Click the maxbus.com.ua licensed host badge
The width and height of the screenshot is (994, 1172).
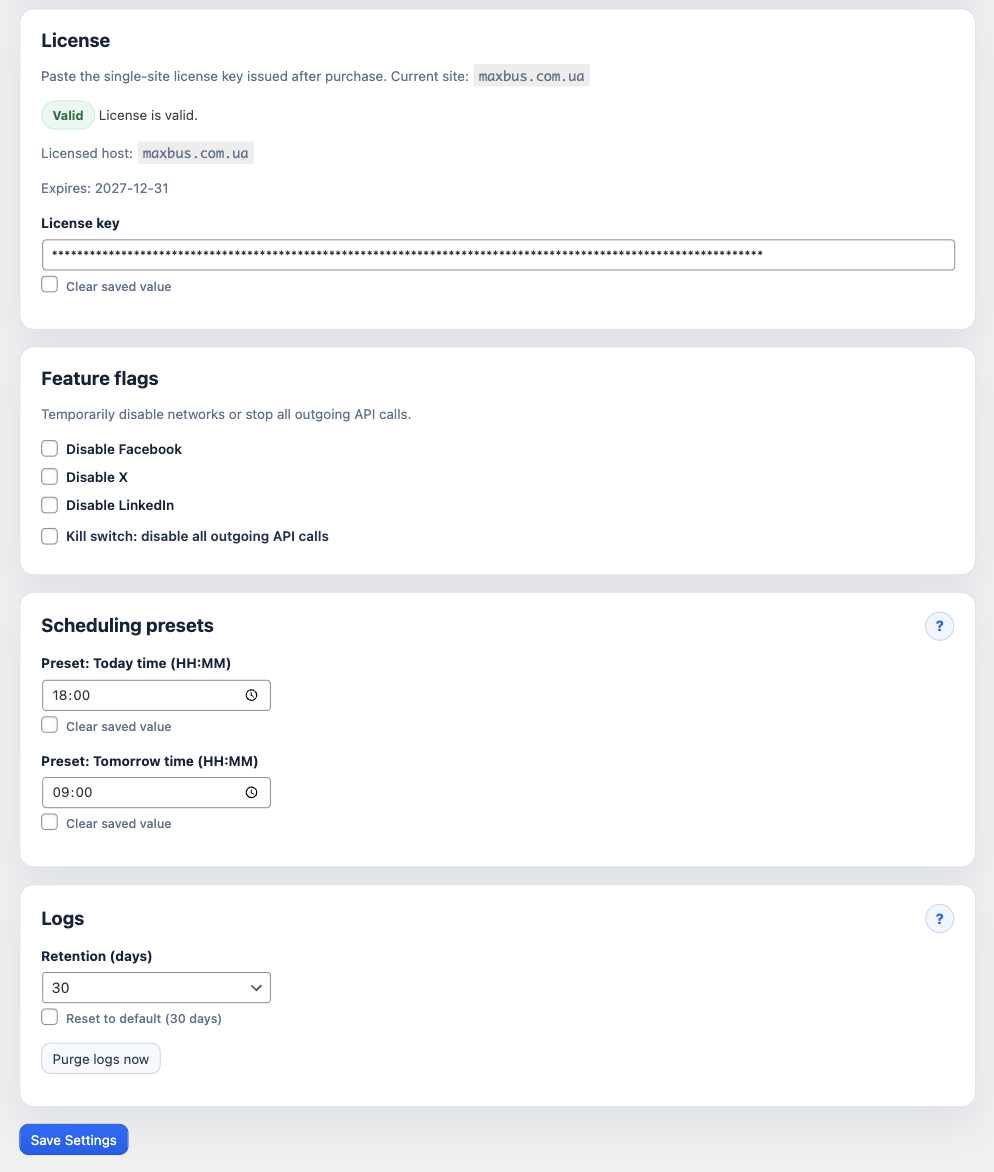tap(196, 152)
